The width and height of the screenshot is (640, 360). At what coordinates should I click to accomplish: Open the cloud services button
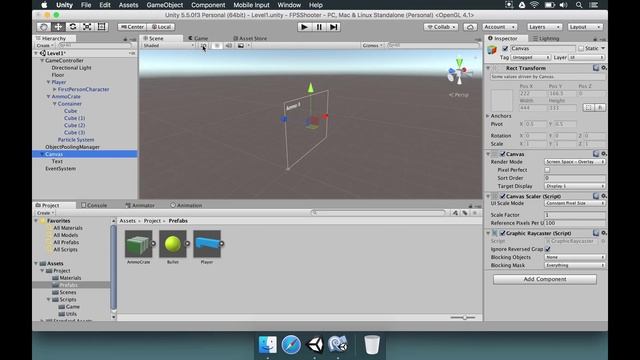(x=470, y=27)
